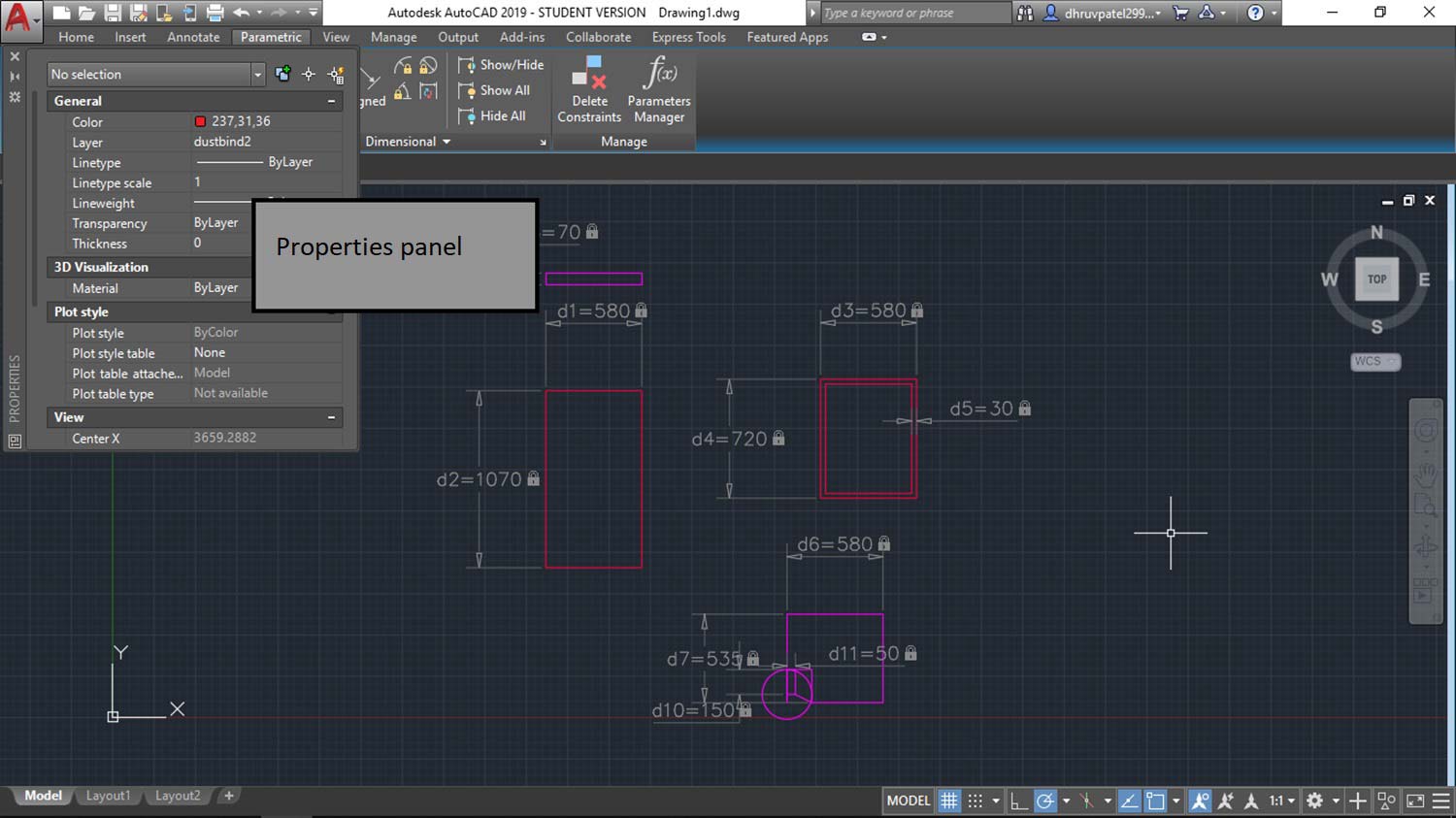Click the Select Objects crosshair icon
The width and height of the screenshot is (1456, 818).
tap(309, 75)
